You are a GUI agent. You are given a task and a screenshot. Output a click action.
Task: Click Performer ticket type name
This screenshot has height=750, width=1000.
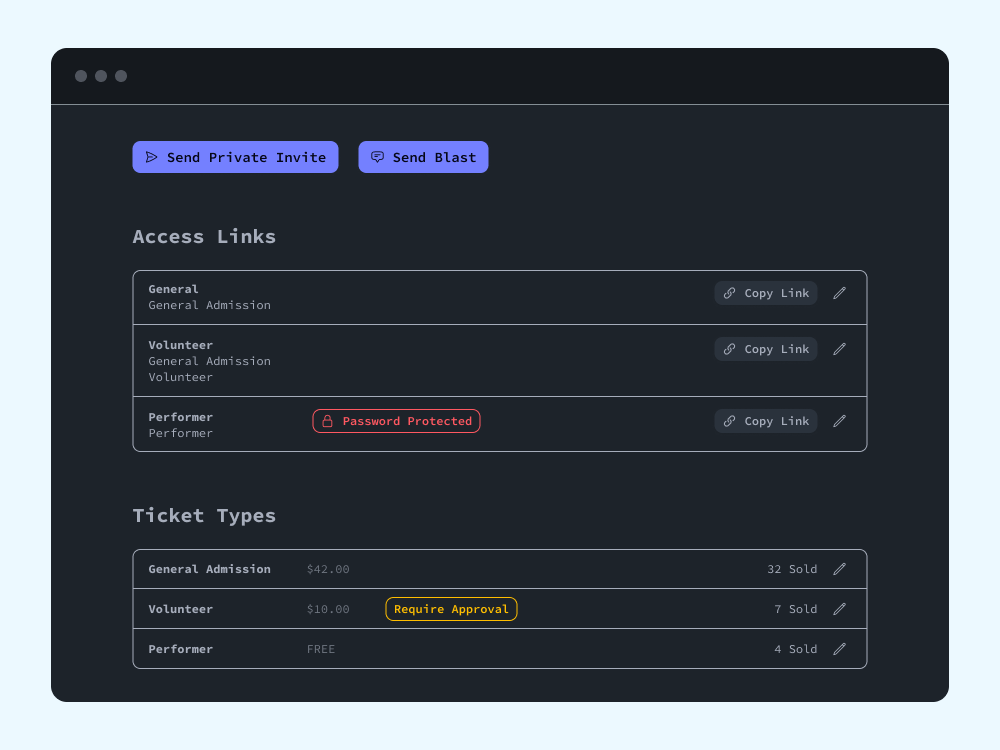180,649
